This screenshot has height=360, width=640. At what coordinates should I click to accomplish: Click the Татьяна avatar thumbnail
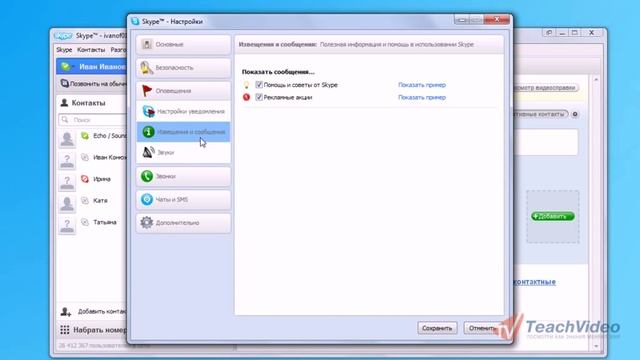[67, 225]
